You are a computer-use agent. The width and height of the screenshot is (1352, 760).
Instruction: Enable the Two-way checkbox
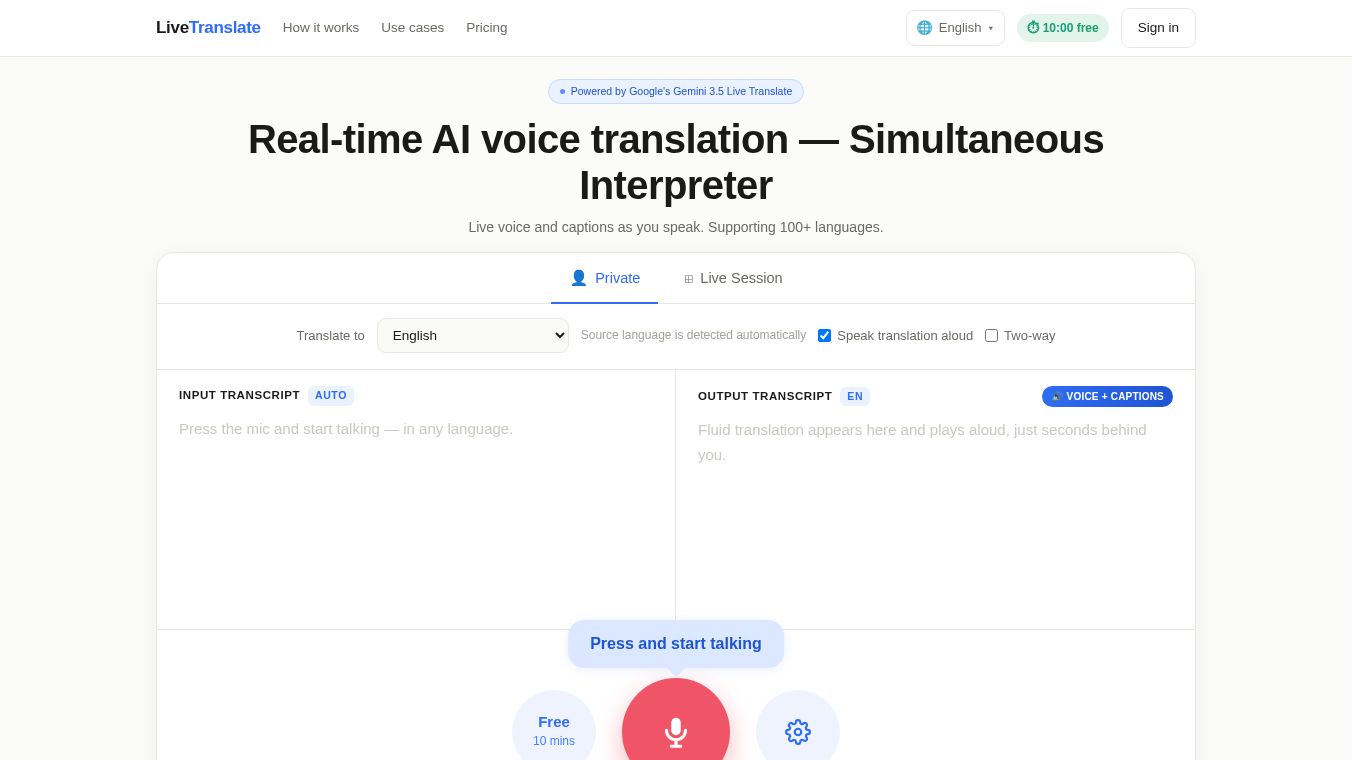991,336
